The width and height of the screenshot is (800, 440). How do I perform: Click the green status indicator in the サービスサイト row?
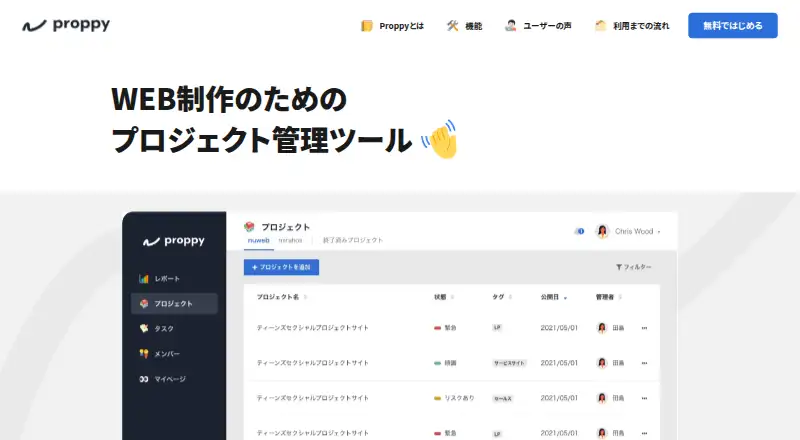(437, 363)
